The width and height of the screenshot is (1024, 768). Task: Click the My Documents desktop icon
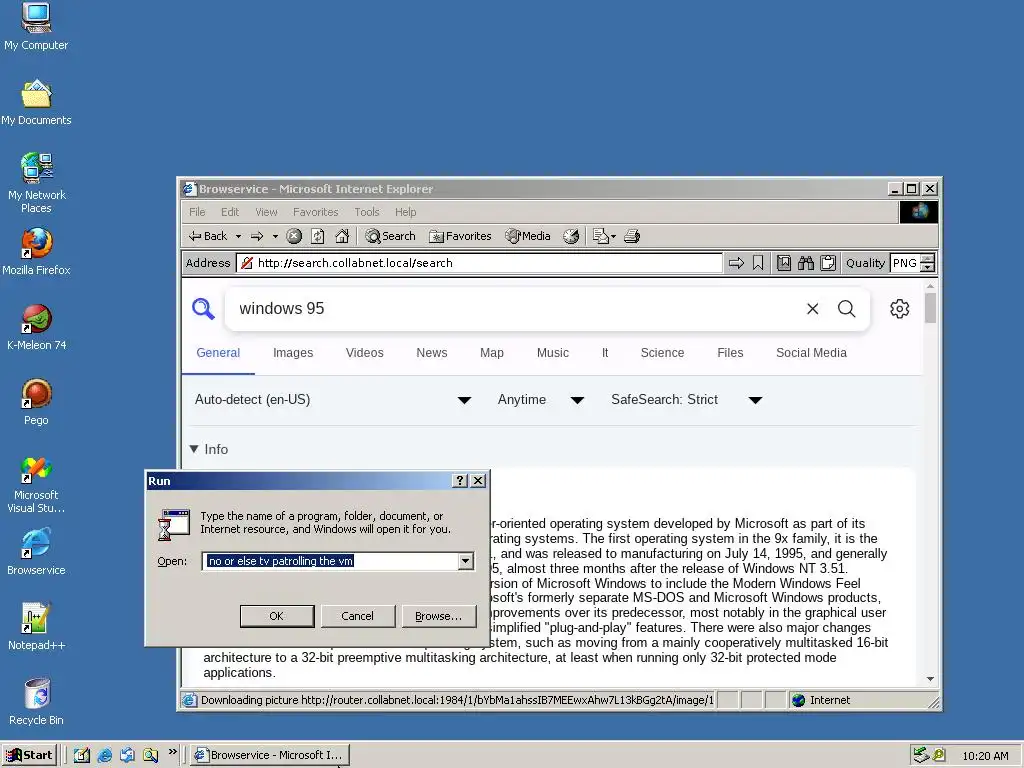(x=36, y=103)
